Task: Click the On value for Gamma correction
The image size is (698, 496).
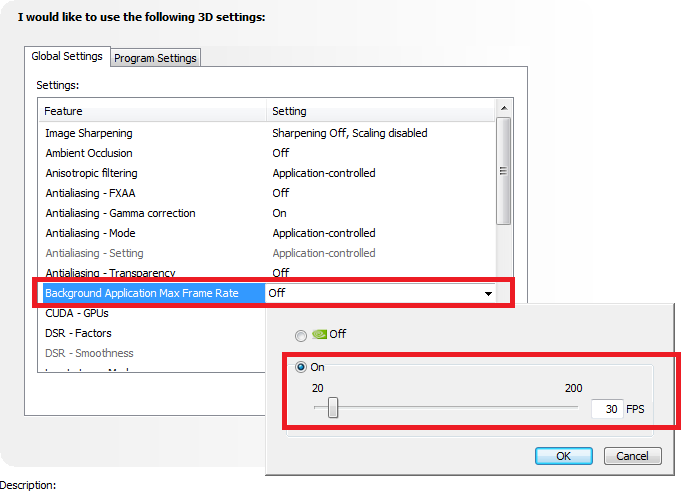Action: click(x=280, y=213)
